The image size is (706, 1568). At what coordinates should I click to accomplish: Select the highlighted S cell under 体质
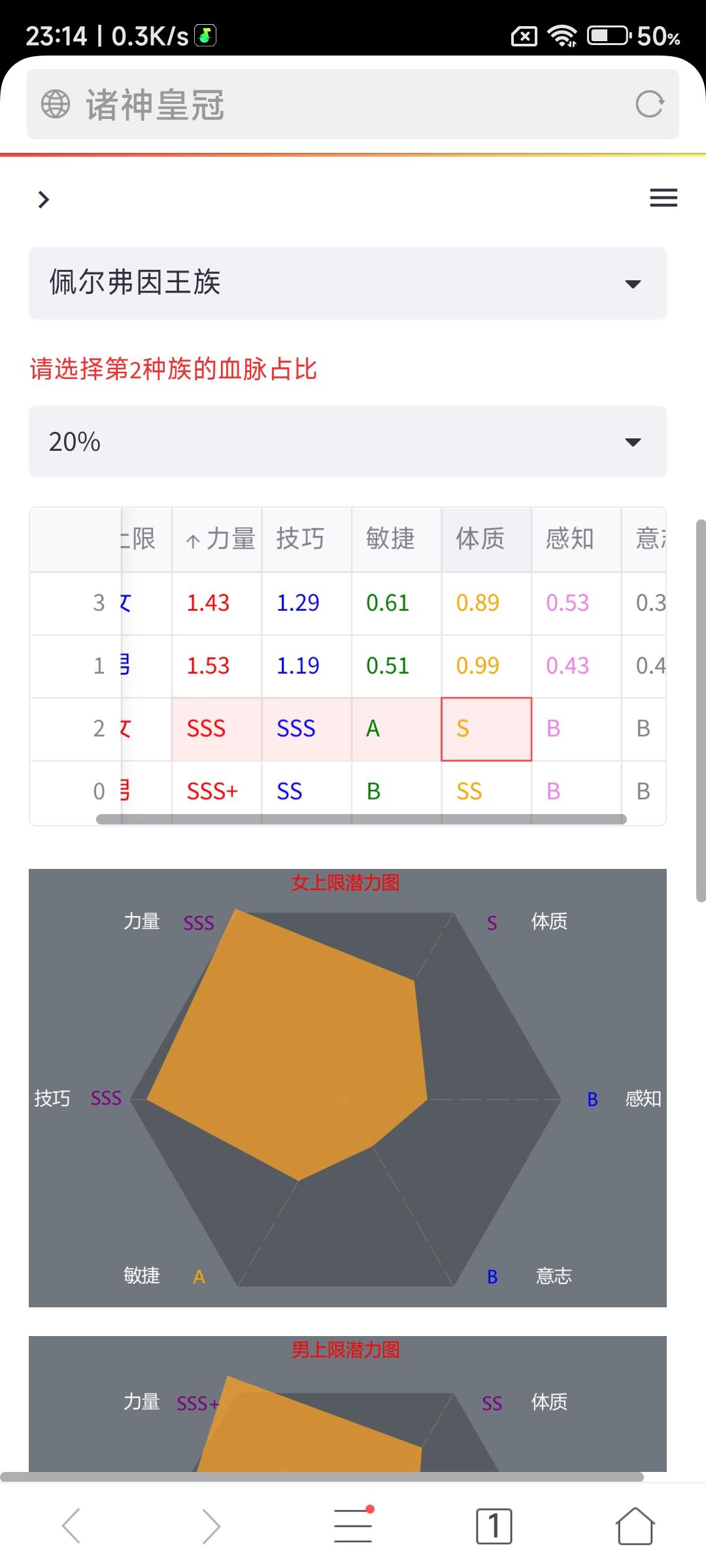[486, 729]
